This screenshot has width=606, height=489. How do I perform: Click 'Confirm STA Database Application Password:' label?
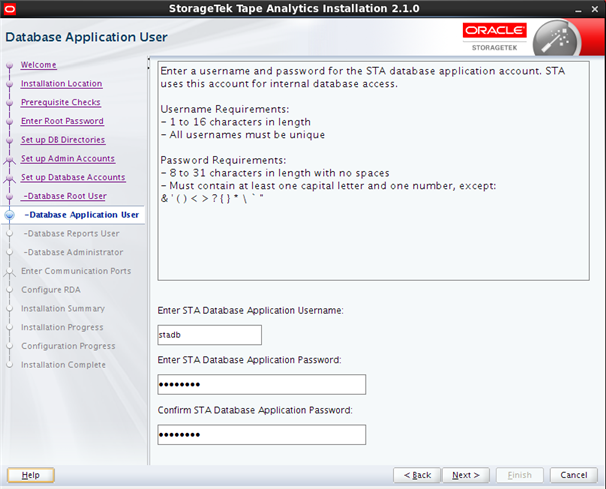255,410
